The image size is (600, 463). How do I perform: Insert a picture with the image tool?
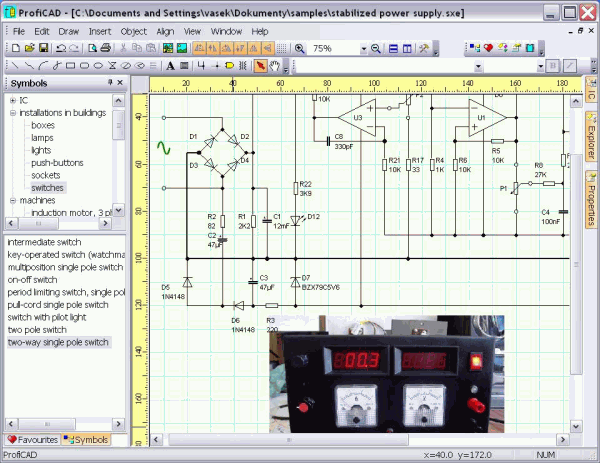pyautogui.click(x=184, y=66)
